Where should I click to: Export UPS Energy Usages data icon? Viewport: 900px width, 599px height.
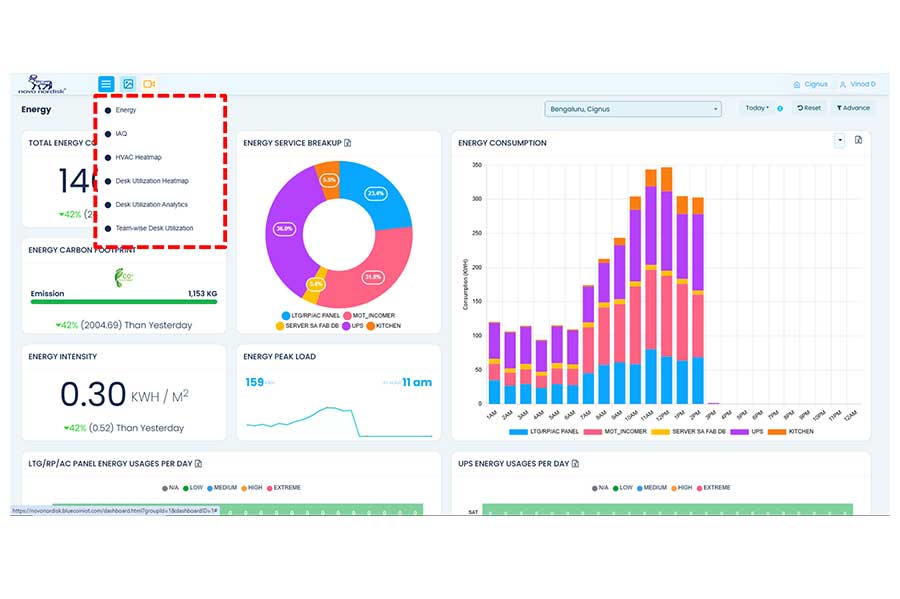[577, 464]
